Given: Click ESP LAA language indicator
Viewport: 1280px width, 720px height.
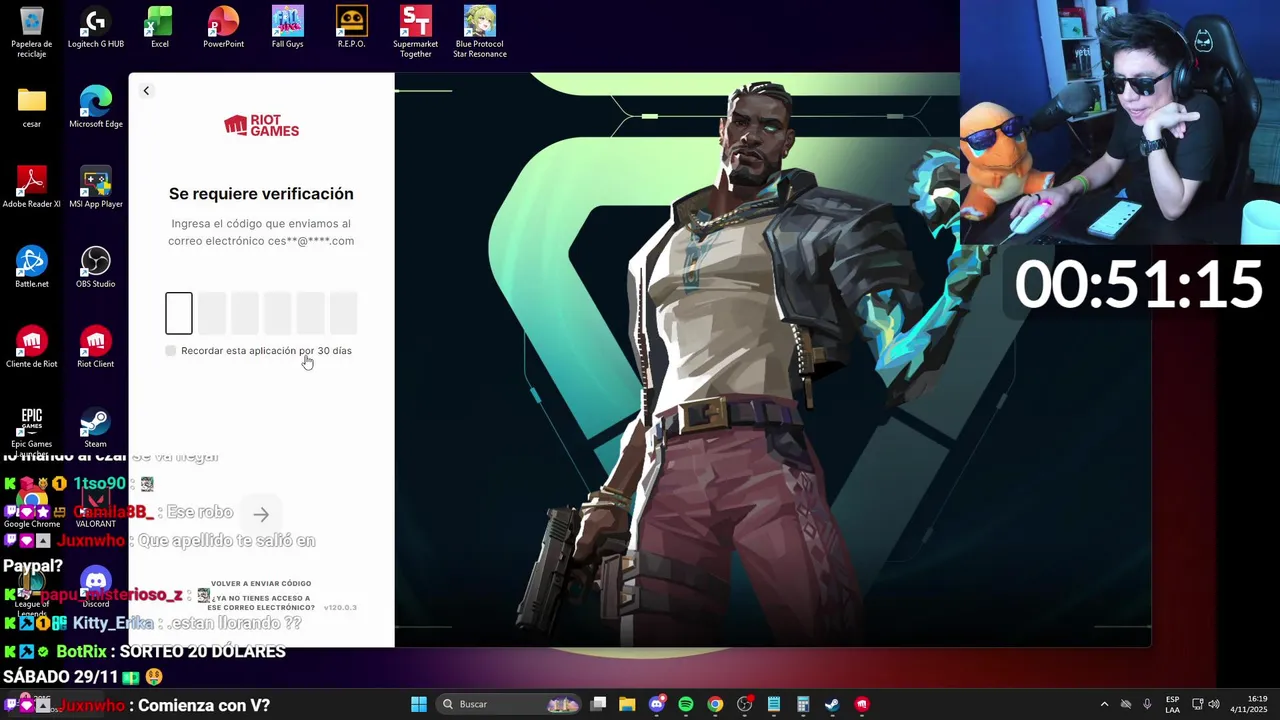Looking at the screenshot, I should 1172,704.
